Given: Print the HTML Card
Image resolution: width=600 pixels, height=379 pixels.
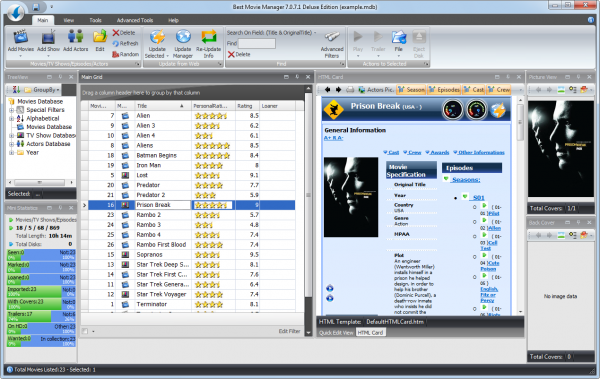Looking at the screenshot, I should (x=350, y=90).
